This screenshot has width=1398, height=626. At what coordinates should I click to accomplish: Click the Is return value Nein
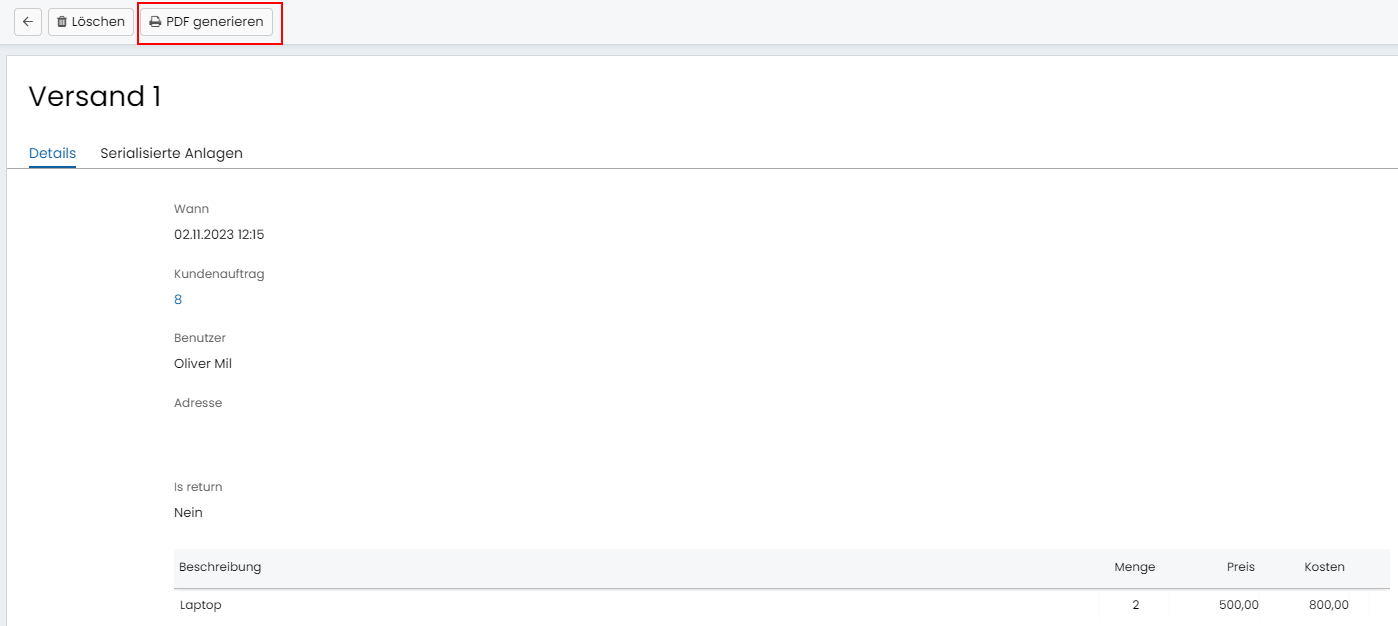[188, 512]
